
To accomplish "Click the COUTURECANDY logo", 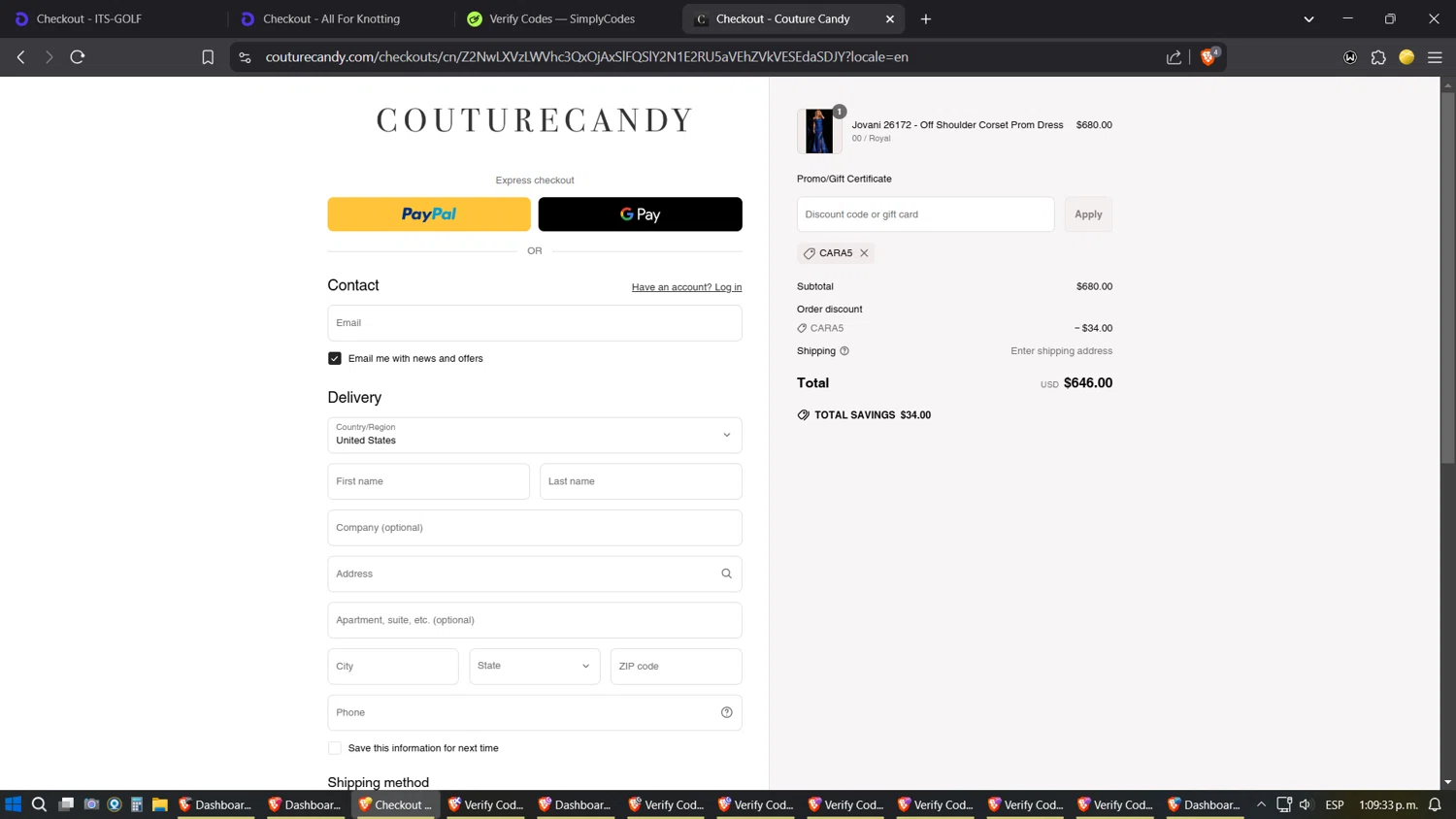I will point(535,120).
